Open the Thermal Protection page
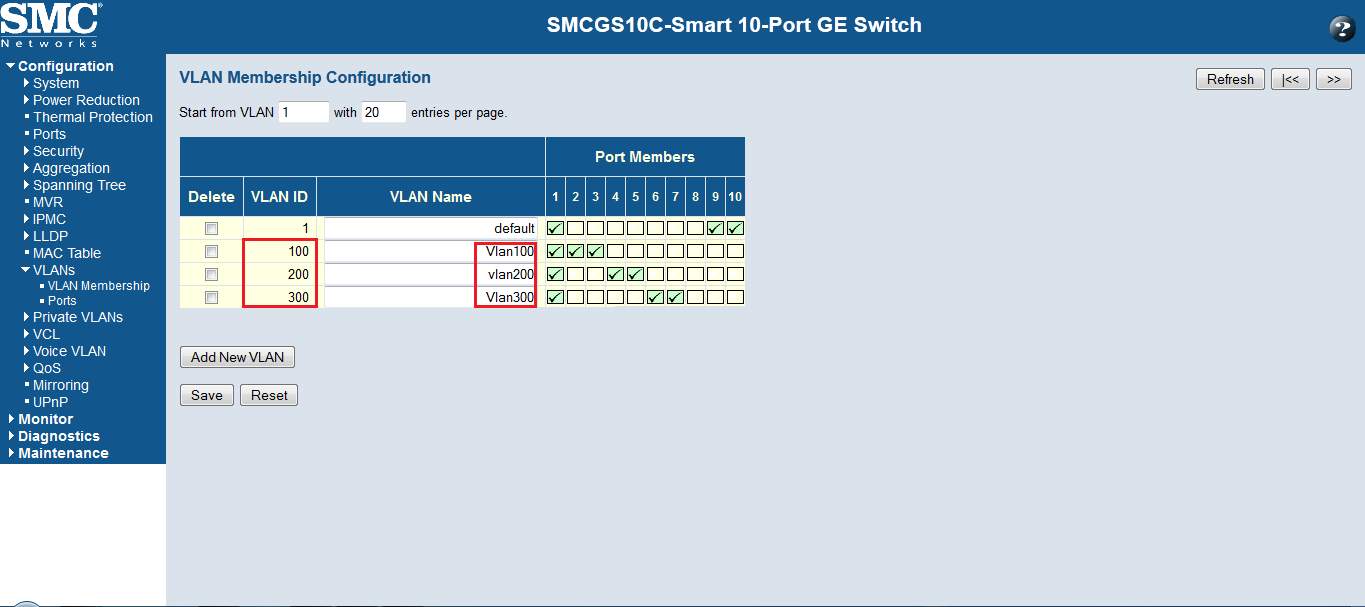Image resolution: width=1365 pixels, height=607 pixels. point(92,117)
